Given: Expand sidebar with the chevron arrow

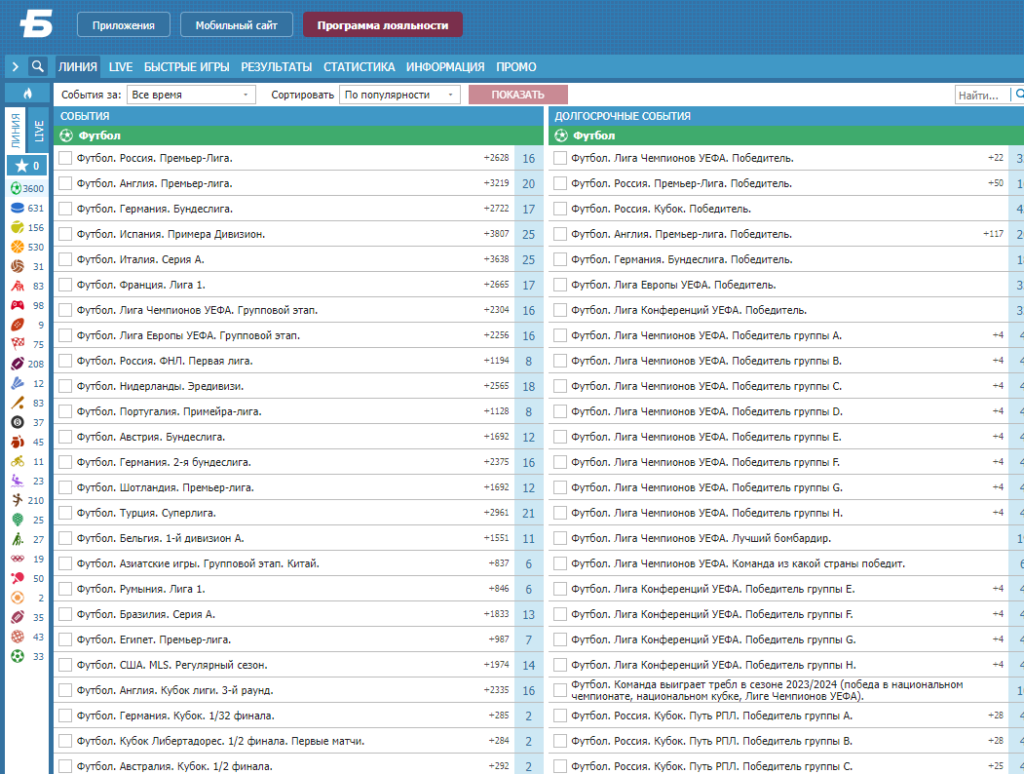Looking at the screenshot, I should tap(15, 67).
